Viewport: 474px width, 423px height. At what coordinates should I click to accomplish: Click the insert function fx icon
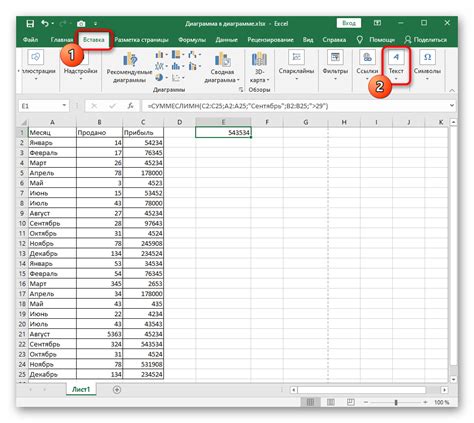[130, 106]
